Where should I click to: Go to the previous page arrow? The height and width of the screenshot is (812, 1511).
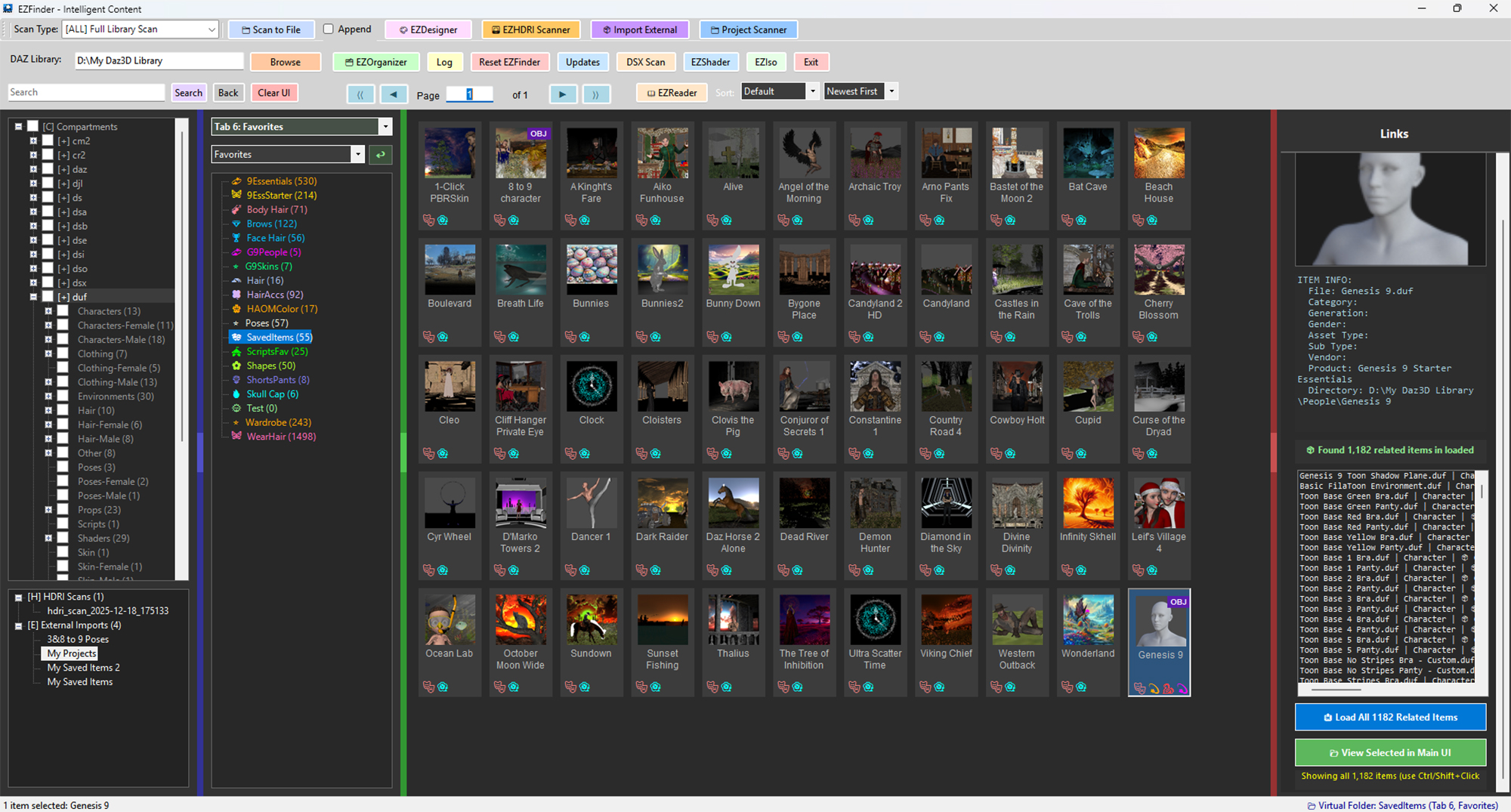coord(394,94)
